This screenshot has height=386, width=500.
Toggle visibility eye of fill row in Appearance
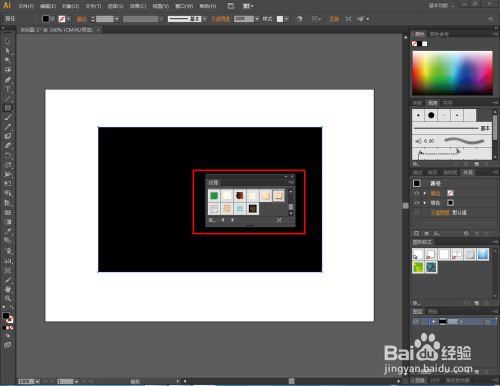(x=417, y=203)
